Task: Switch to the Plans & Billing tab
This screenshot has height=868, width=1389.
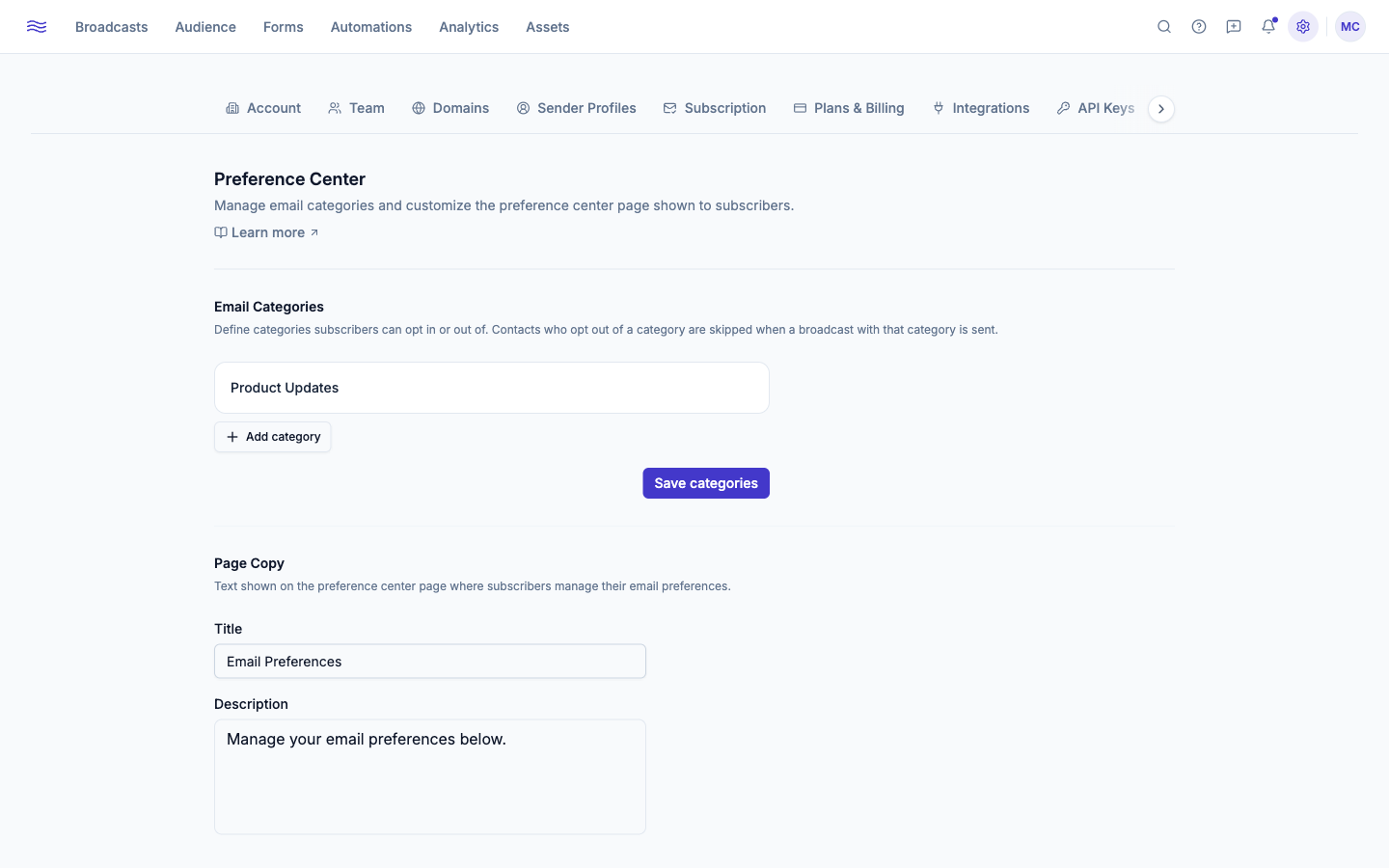Action: tap(849, 108)
